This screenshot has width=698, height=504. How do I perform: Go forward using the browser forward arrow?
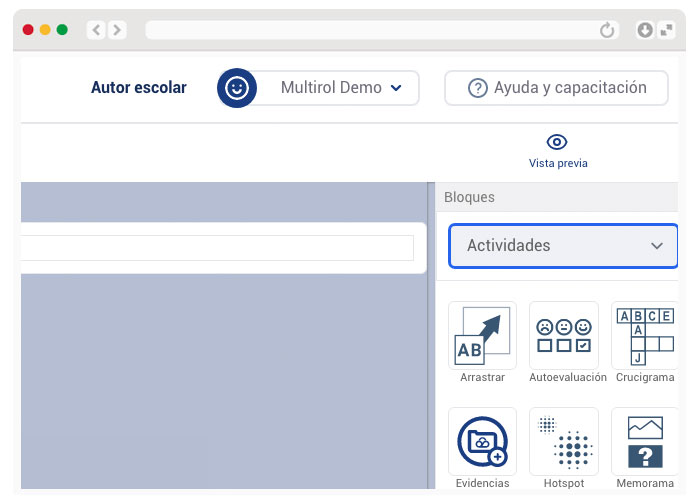pos(118,30)
